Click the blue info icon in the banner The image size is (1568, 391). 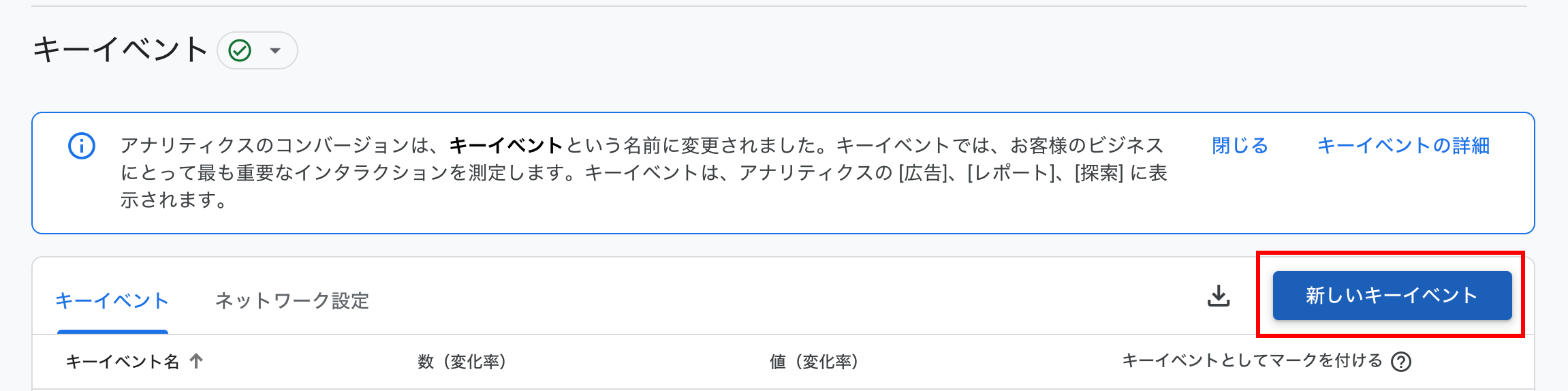82,146
